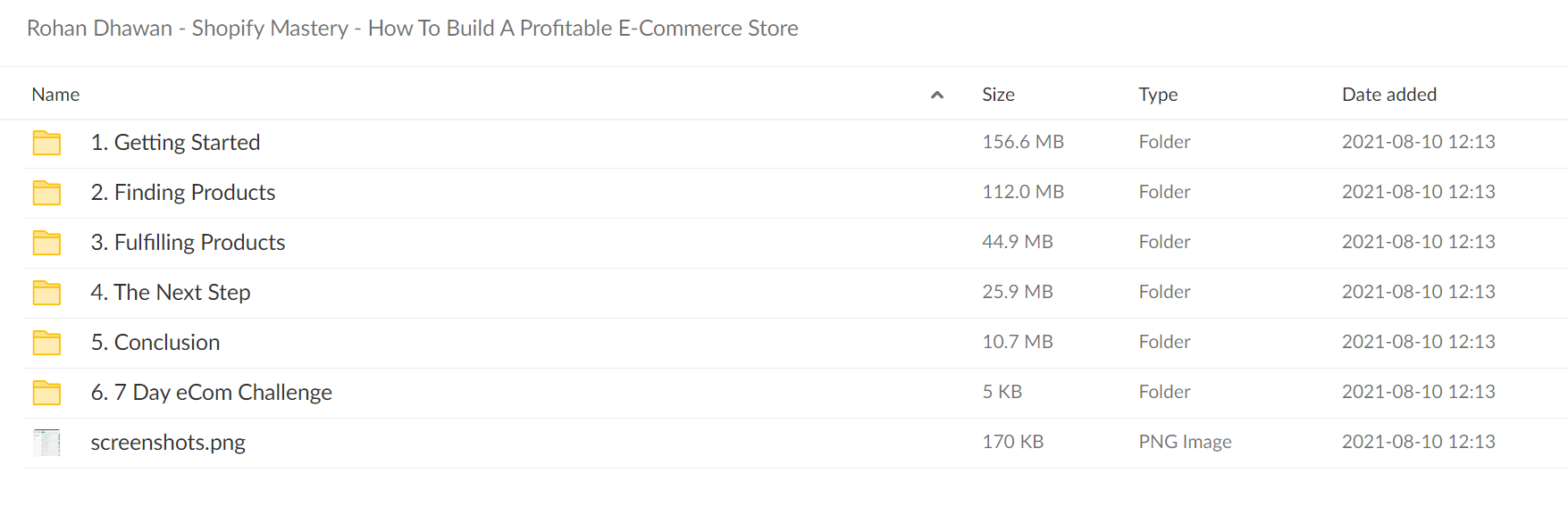
Task: Click the folder icon for 3. Fulfilling Products
Action: click(46, 243)
